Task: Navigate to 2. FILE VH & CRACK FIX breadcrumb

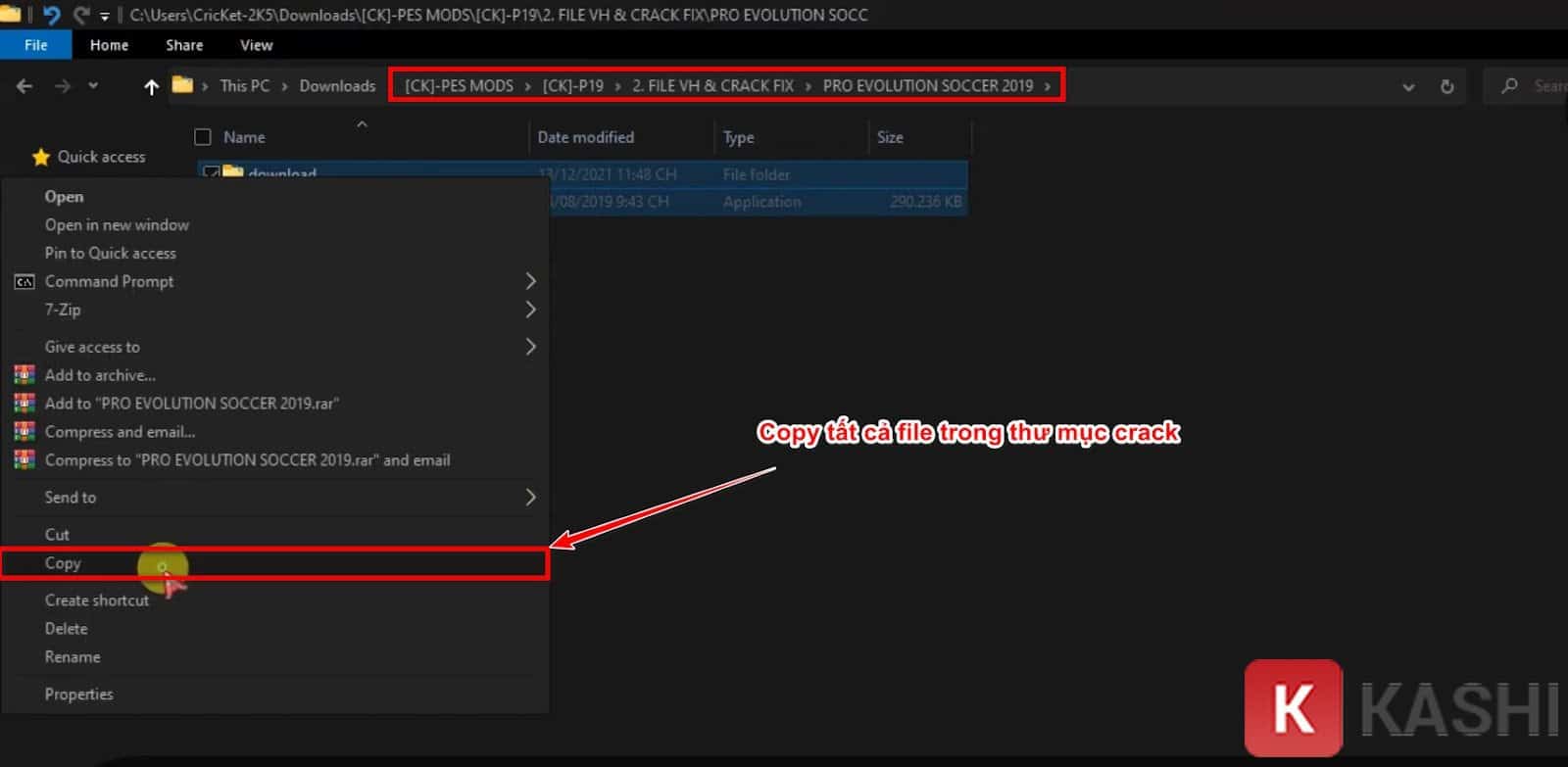Action: point(712,86)
